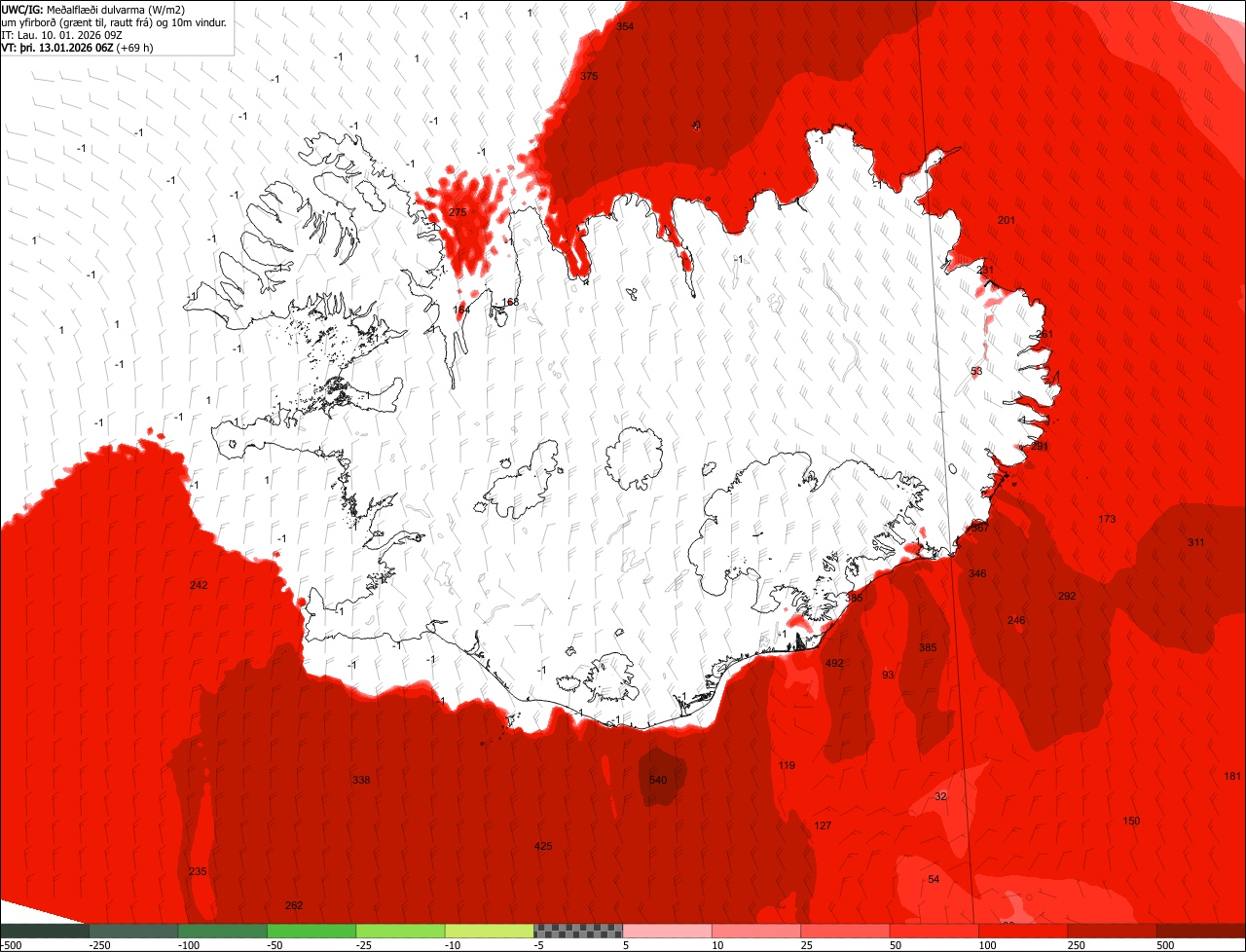The image size is (1246, 952).
Task: Pick the red swatch between 100 and 250
Action: pos(1023,931)
